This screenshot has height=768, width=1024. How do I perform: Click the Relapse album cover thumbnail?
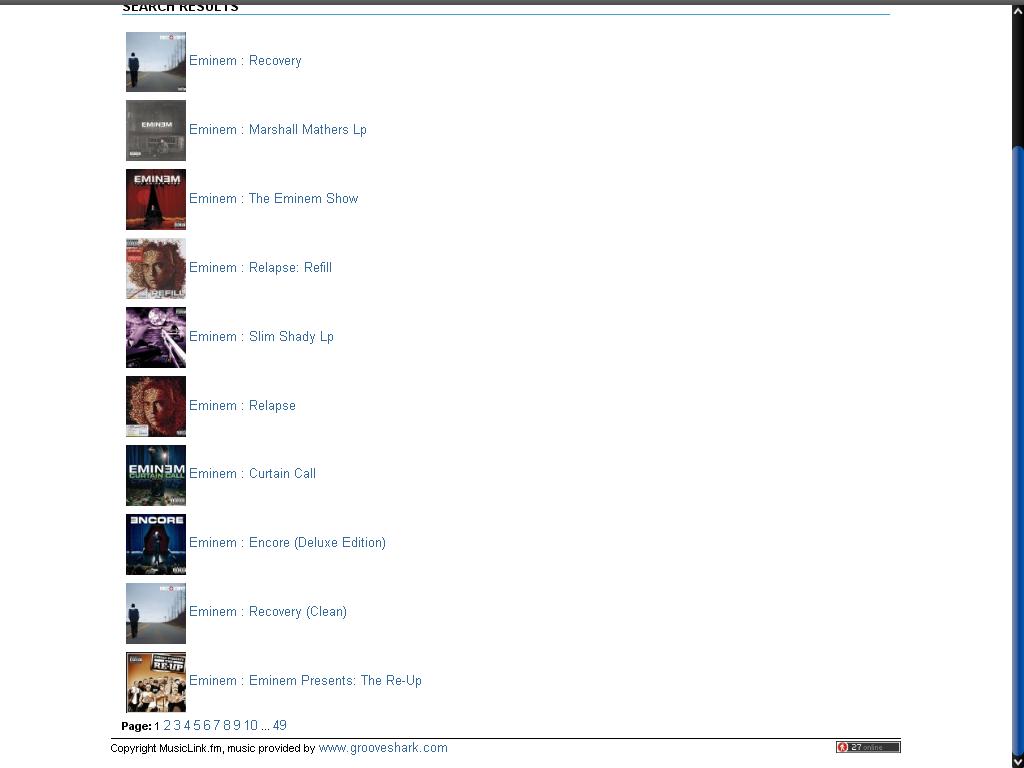click(x=155, y=406)
